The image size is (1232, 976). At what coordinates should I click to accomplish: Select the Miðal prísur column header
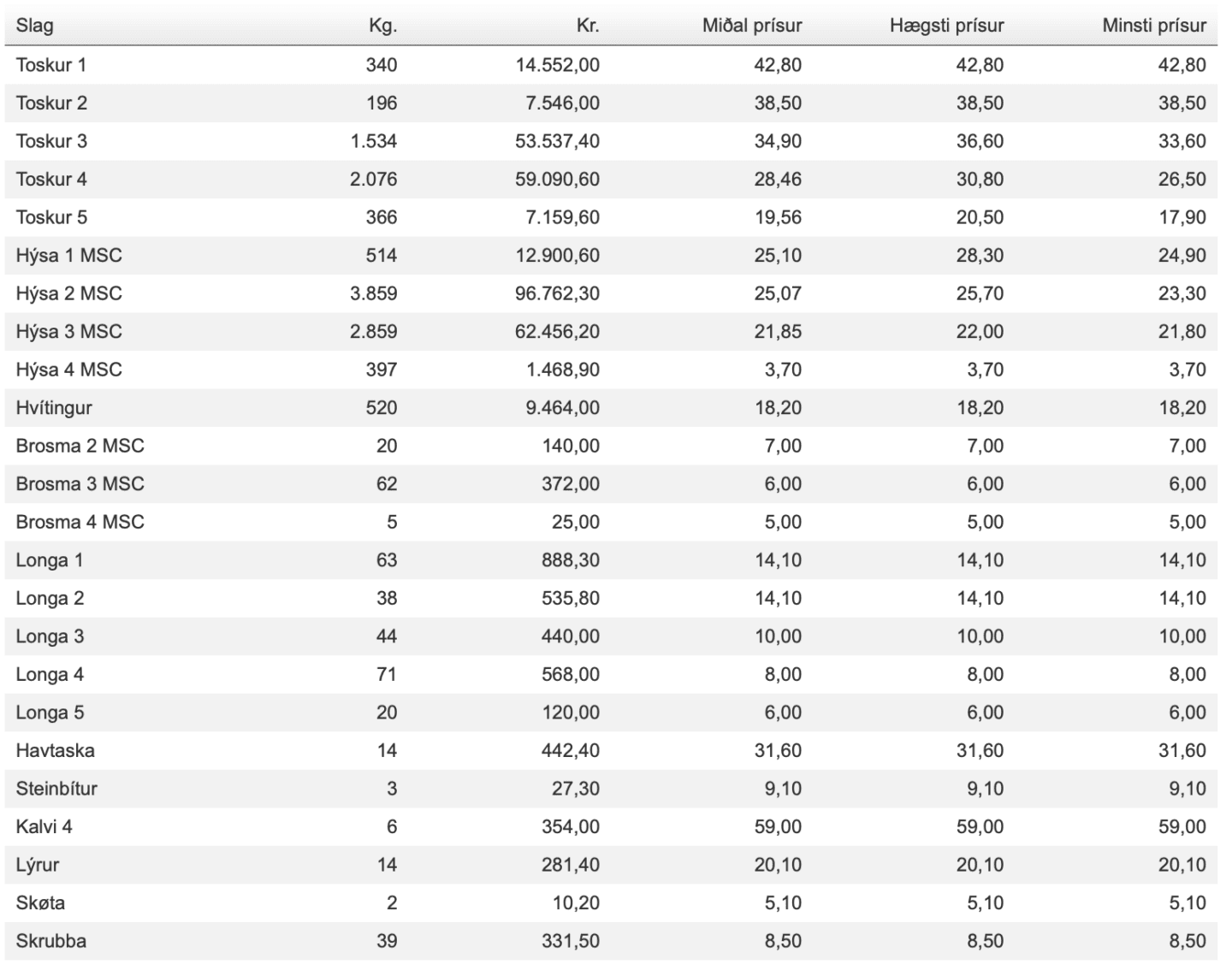[752, 26]
